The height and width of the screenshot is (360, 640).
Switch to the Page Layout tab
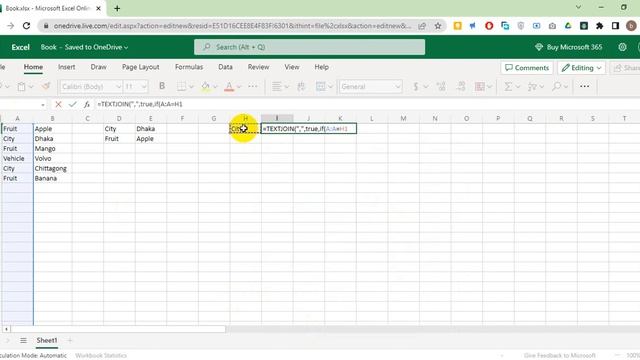coord(140,67)
